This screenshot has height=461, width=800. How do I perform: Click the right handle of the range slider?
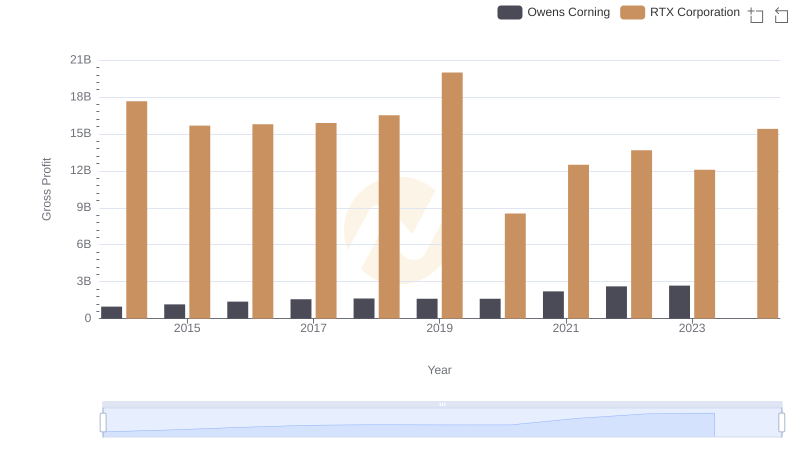click(x=781, y=423)
